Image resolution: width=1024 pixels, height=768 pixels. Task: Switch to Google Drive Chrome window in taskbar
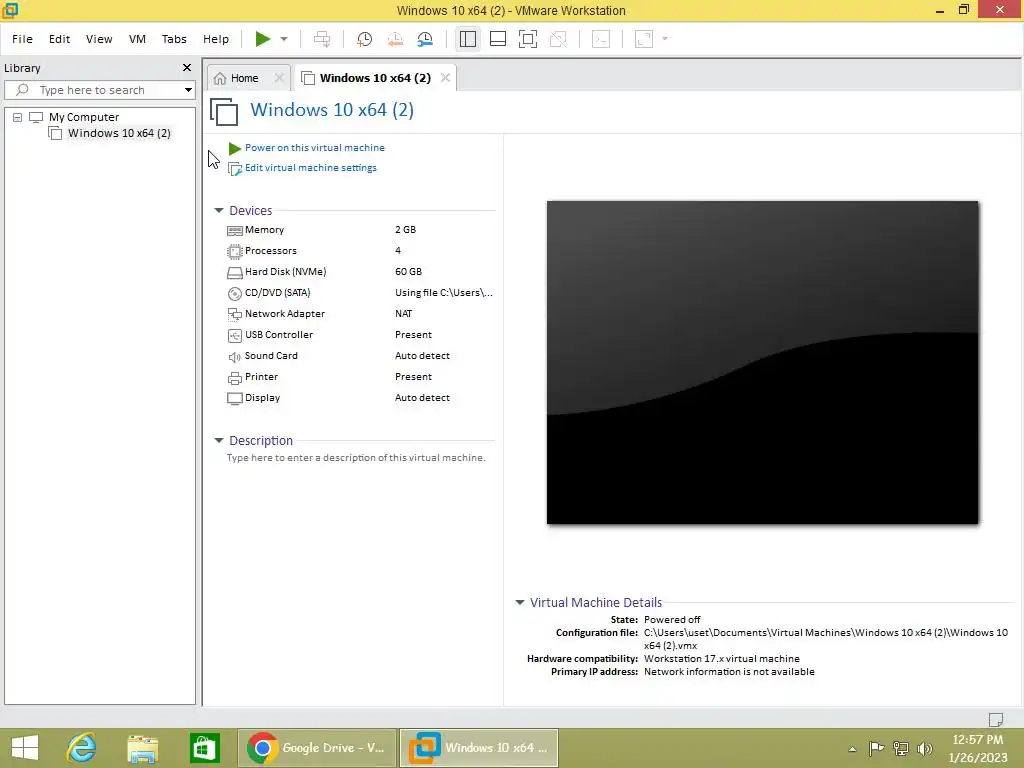tap(317, 748)
